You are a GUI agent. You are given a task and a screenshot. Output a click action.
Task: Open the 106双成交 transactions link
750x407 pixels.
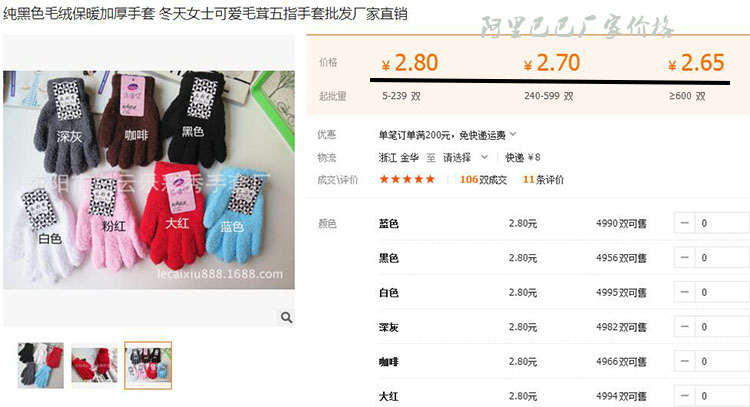coord(483,179)
